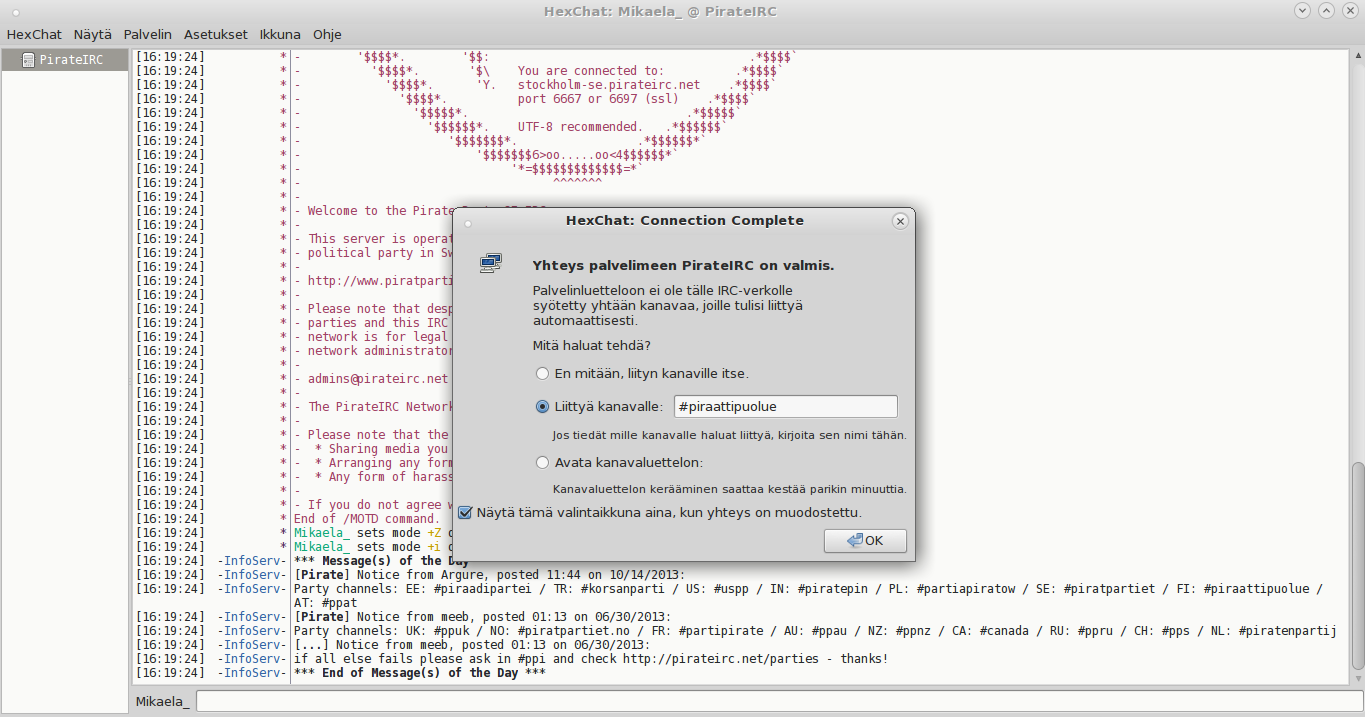1365x717 pixels.
Task: Select "En mitään, liityn kanaville itse" option
Action: pos(543,374)
